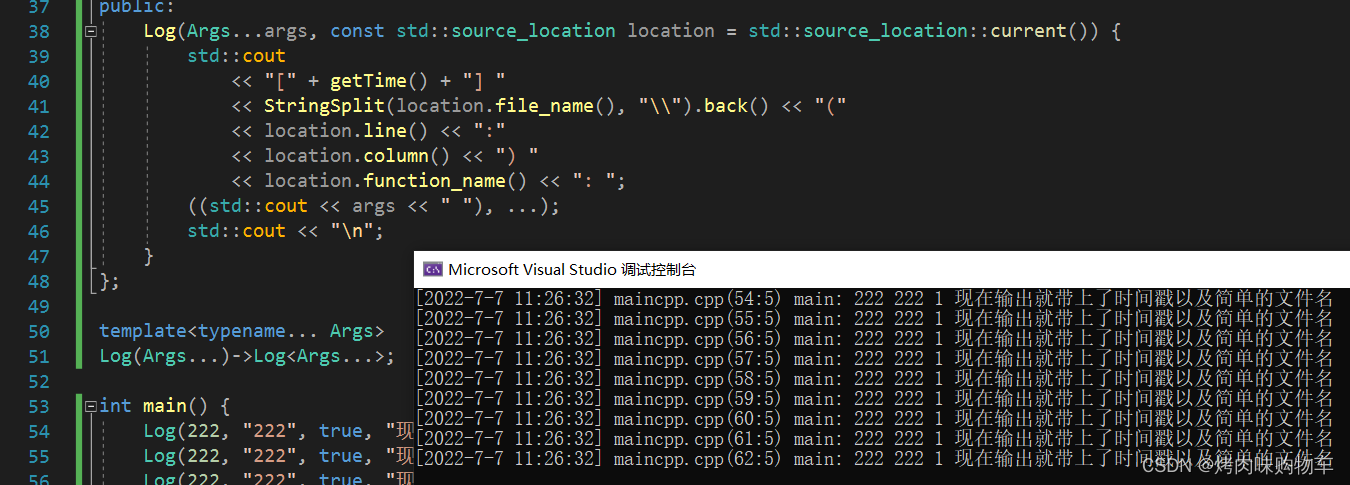The image size is (1350, 485).
Task: Click template<typename... Args> on line 50
Action: 242,331
